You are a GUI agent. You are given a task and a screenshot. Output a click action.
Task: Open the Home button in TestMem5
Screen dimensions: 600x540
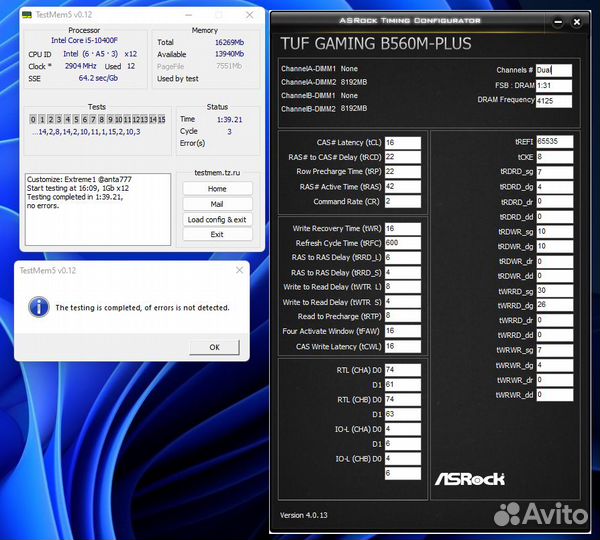pos(217,189)
